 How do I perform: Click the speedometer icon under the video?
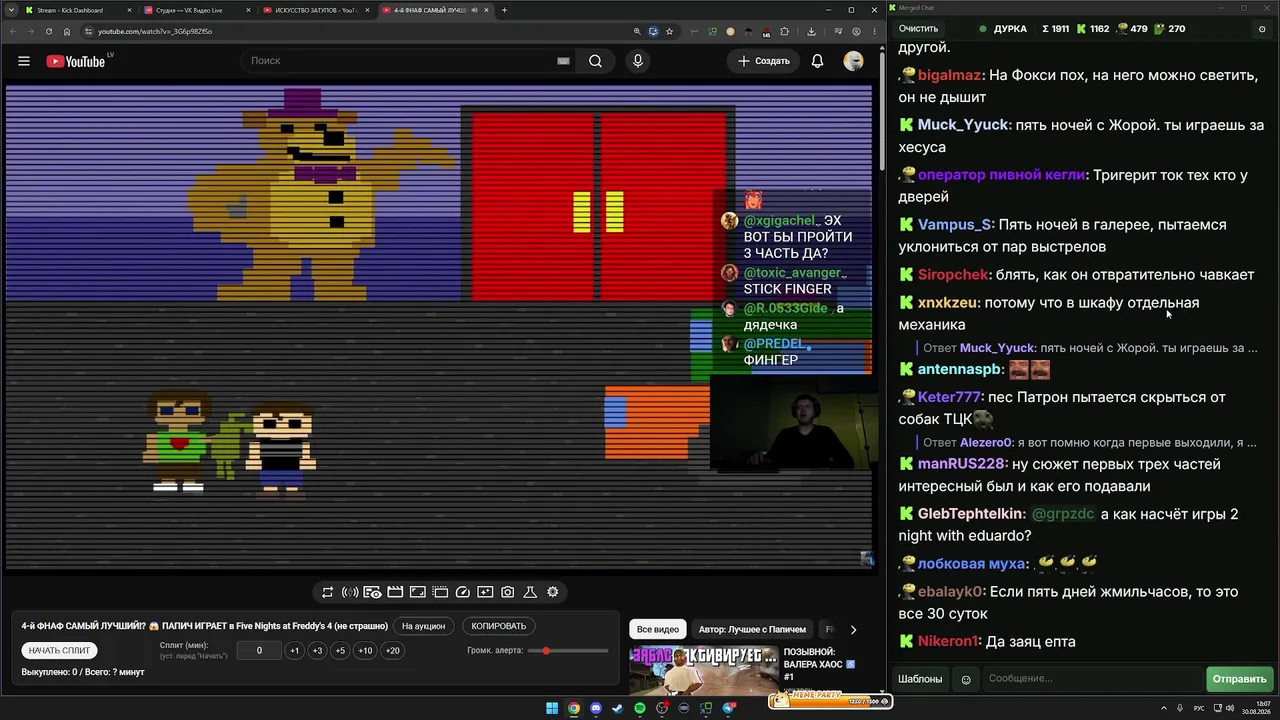click(x=463, y=592)
